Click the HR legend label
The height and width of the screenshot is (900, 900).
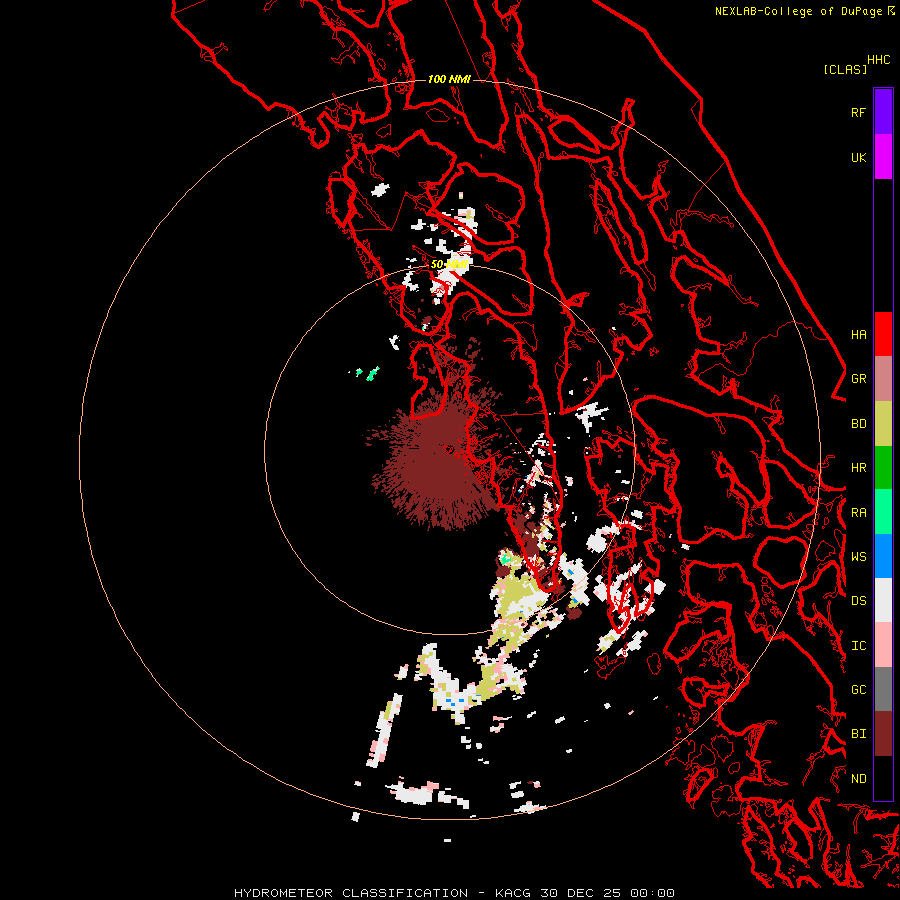point(858,468)
